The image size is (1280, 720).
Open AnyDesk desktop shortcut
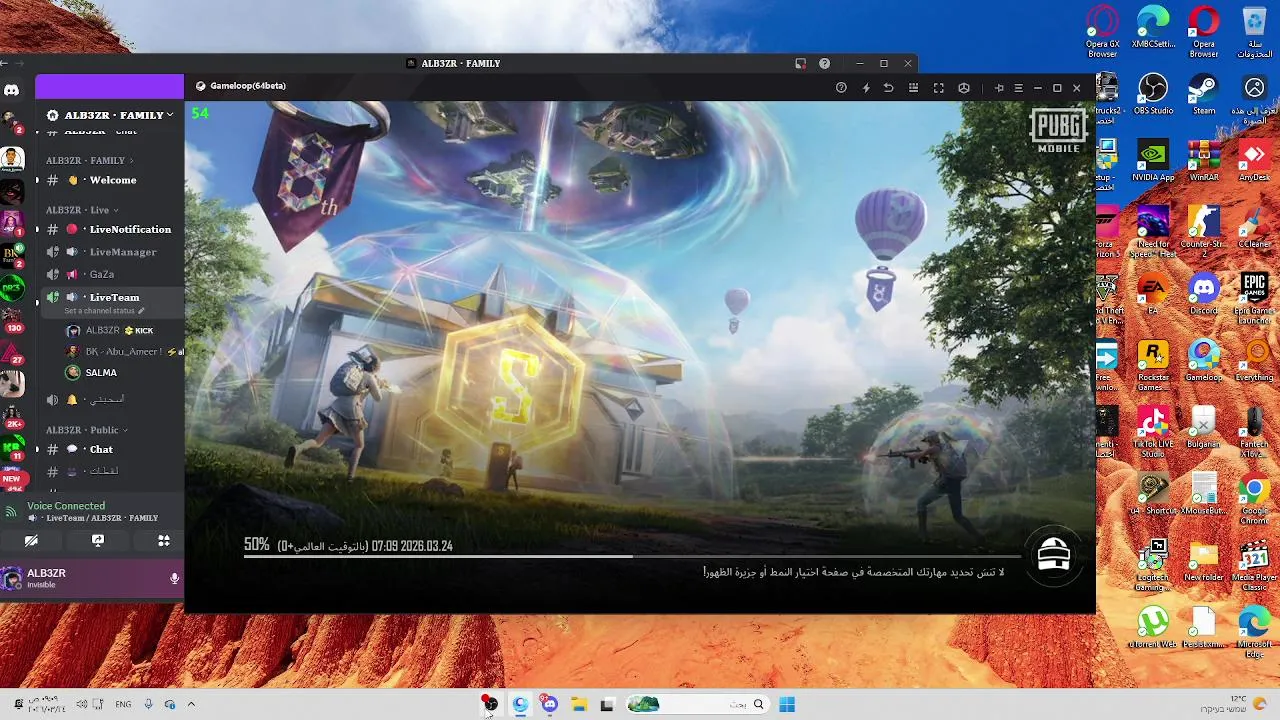[x=1254, y=160]
